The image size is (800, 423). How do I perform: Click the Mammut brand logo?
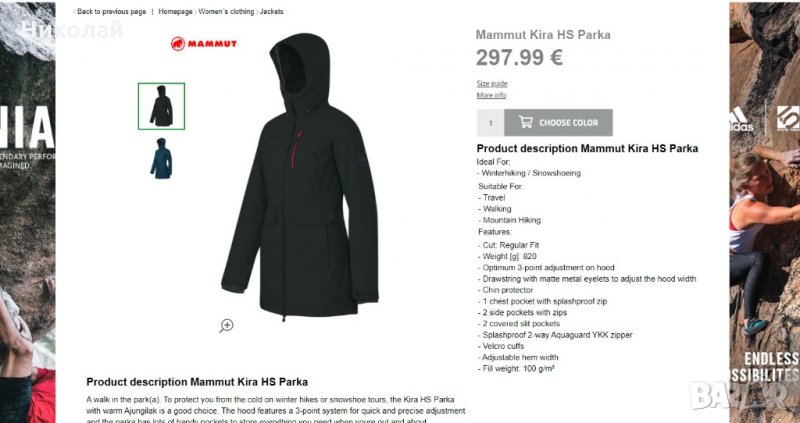pos(204,44)
